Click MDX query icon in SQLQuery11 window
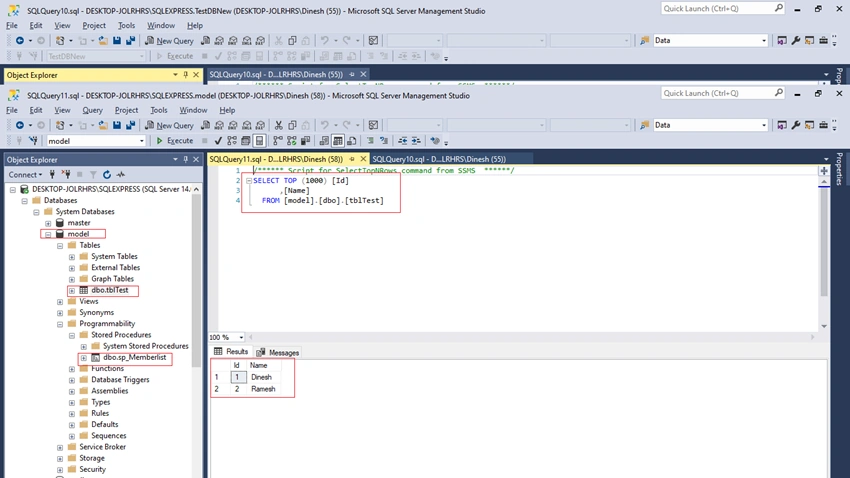This screenshot has height=478, width=850. point(219,125)
